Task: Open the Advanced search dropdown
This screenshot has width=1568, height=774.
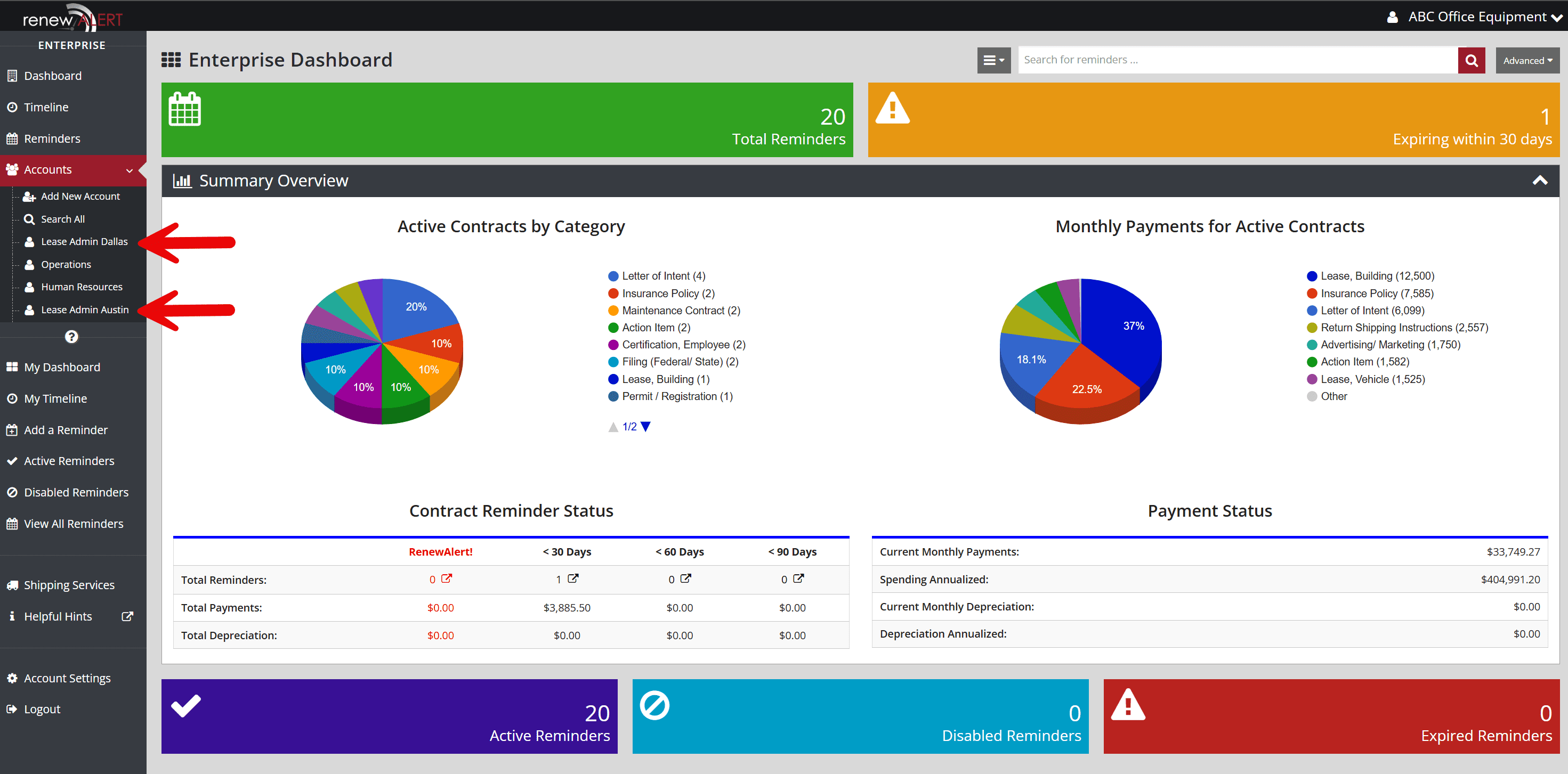Action: (x=1527, y=60)
